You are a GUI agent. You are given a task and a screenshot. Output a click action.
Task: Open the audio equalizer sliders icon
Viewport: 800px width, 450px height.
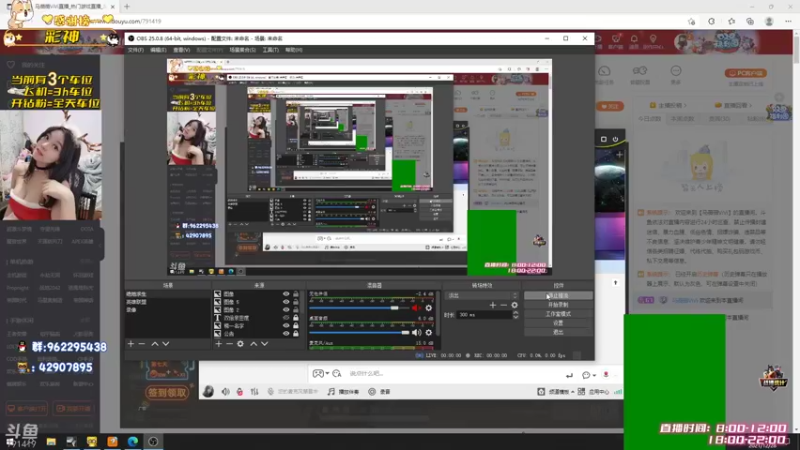click(254, 392)
